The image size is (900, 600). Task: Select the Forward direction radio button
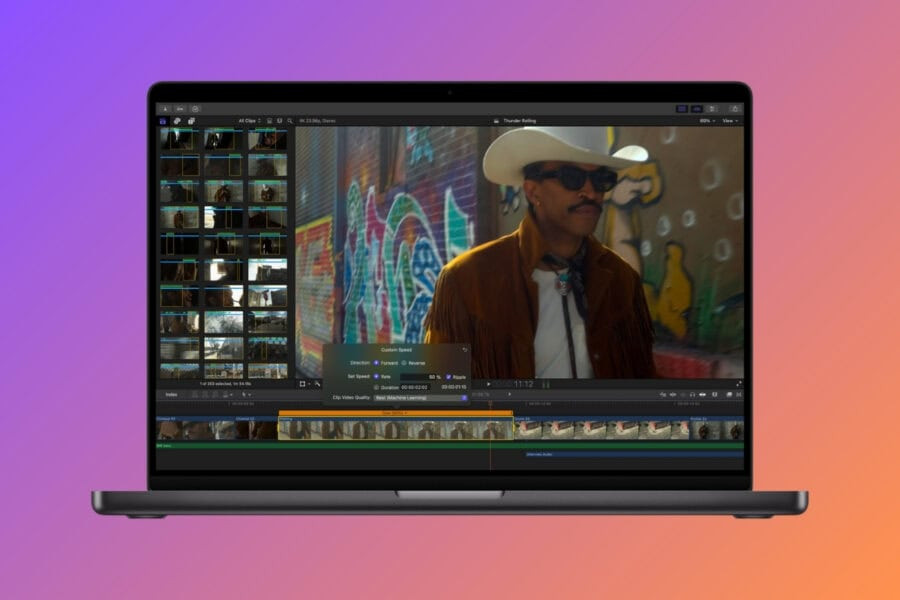coord(376,363)
